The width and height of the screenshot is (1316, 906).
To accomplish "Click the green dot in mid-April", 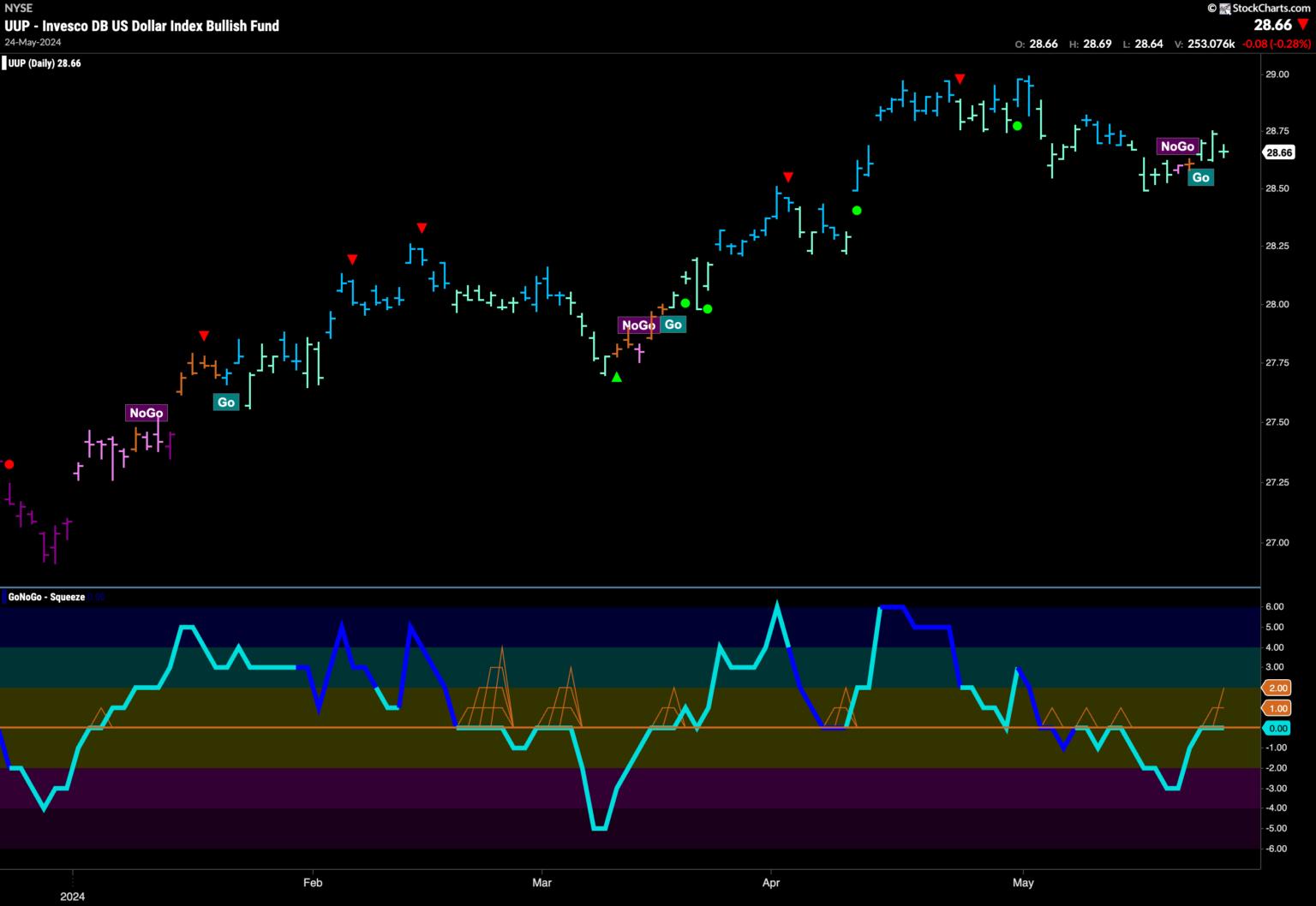I will pos(856,210).
